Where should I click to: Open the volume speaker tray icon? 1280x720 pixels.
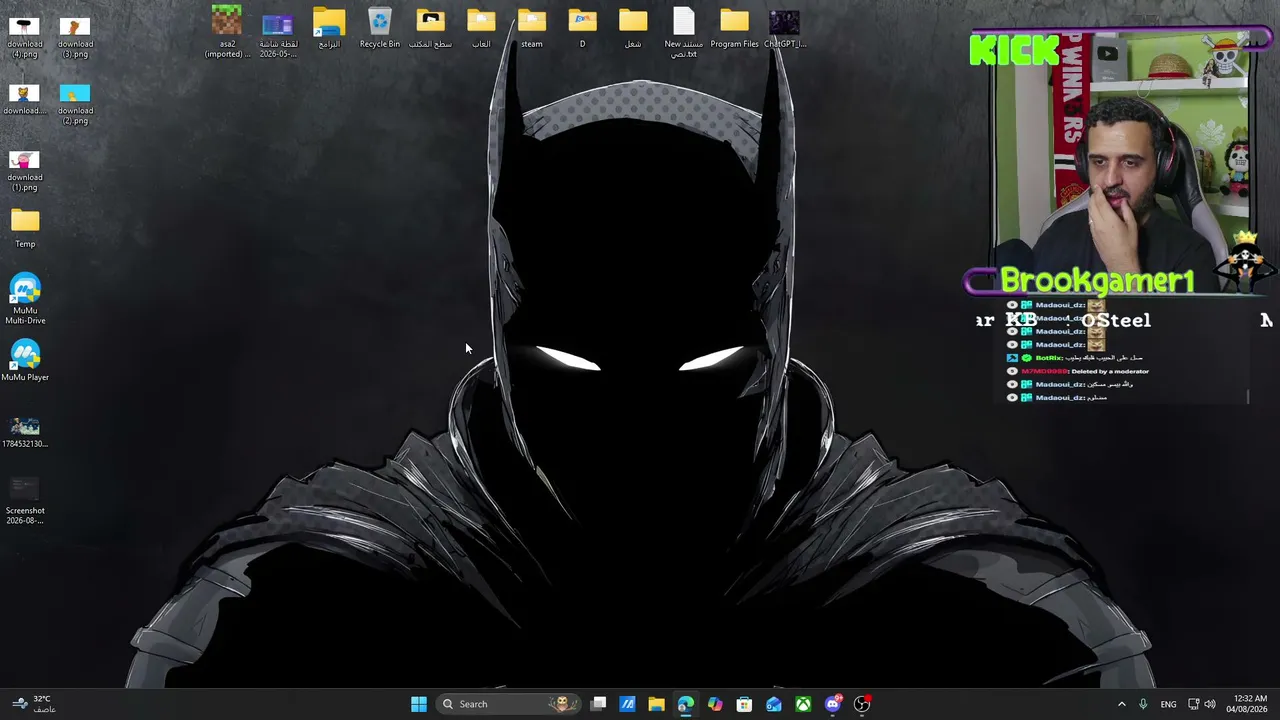tap(1210, 704)
